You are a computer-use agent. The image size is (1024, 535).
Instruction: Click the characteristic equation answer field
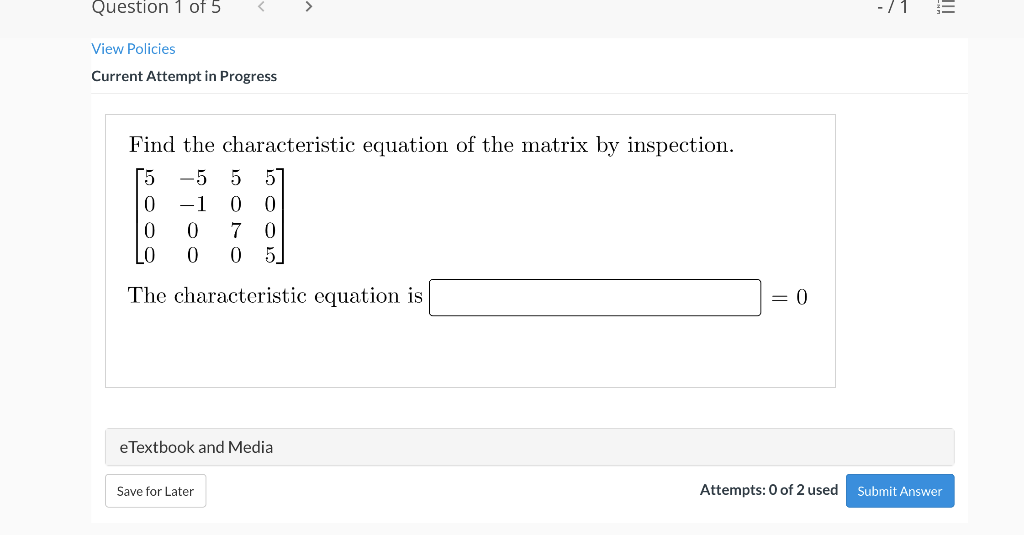(x=595, y=297)
